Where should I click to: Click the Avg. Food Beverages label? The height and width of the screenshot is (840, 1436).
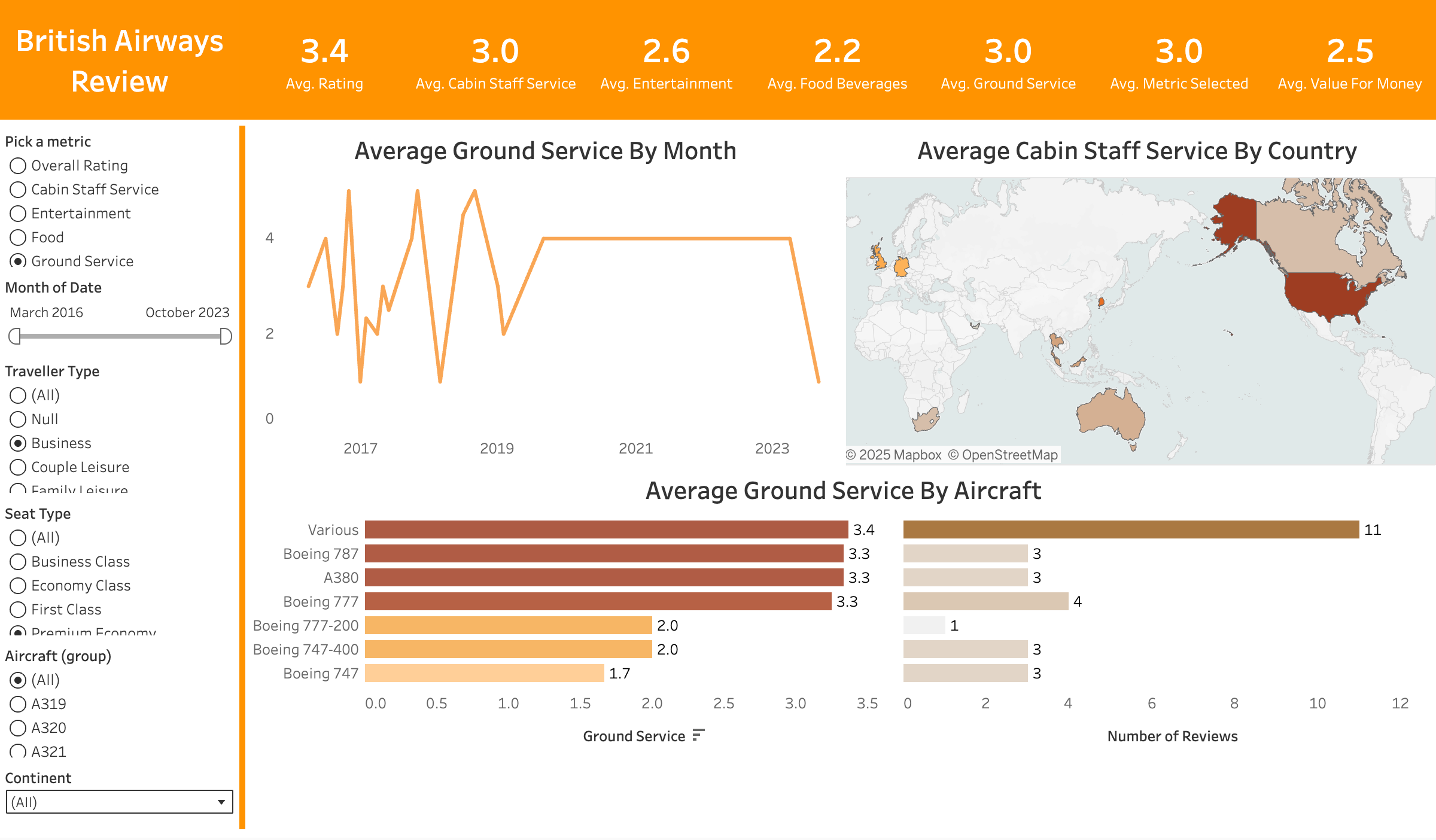click(x=837, y=84)
